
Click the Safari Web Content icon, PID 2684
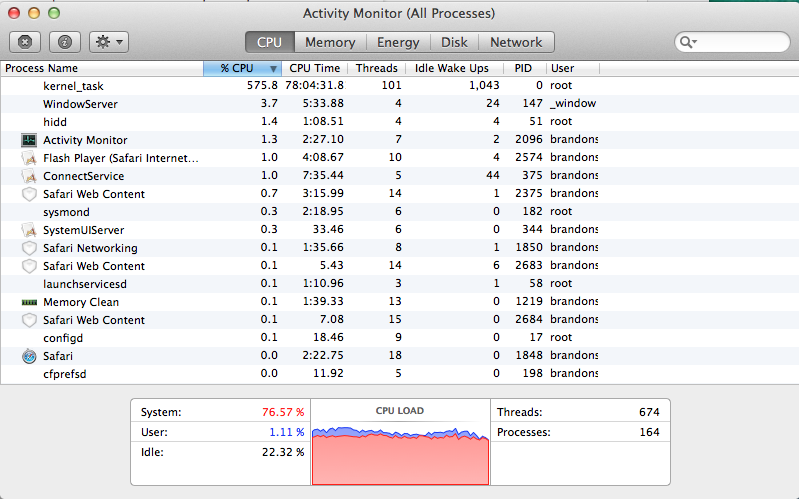[x=29, y=320]
